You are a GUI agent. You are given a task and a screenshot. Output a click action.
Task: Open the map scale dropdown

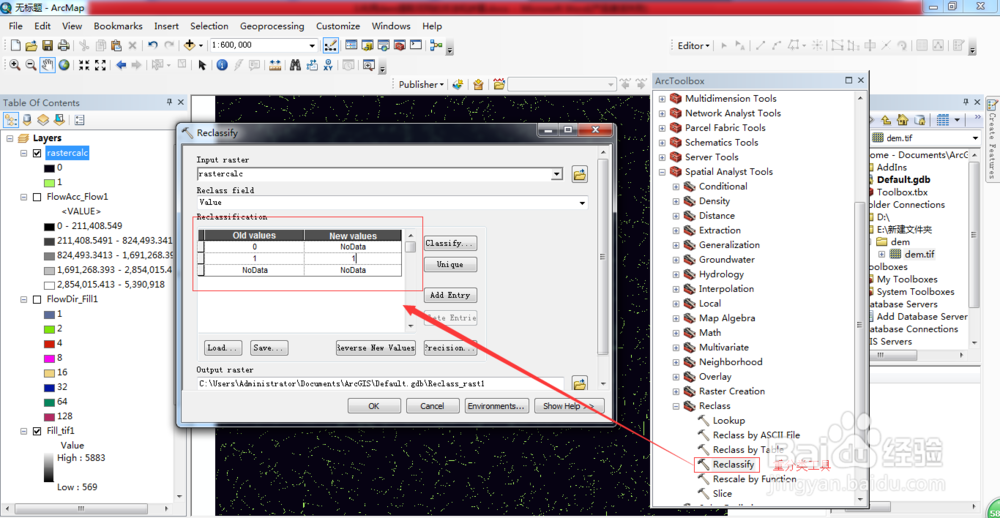point(312,46)
